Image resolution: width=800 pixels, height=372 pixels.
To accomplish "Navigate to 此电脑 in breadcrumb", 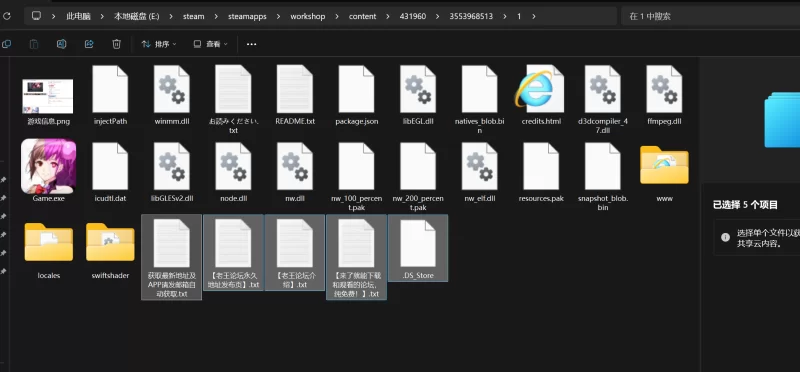I will click(x=78, y=16).
